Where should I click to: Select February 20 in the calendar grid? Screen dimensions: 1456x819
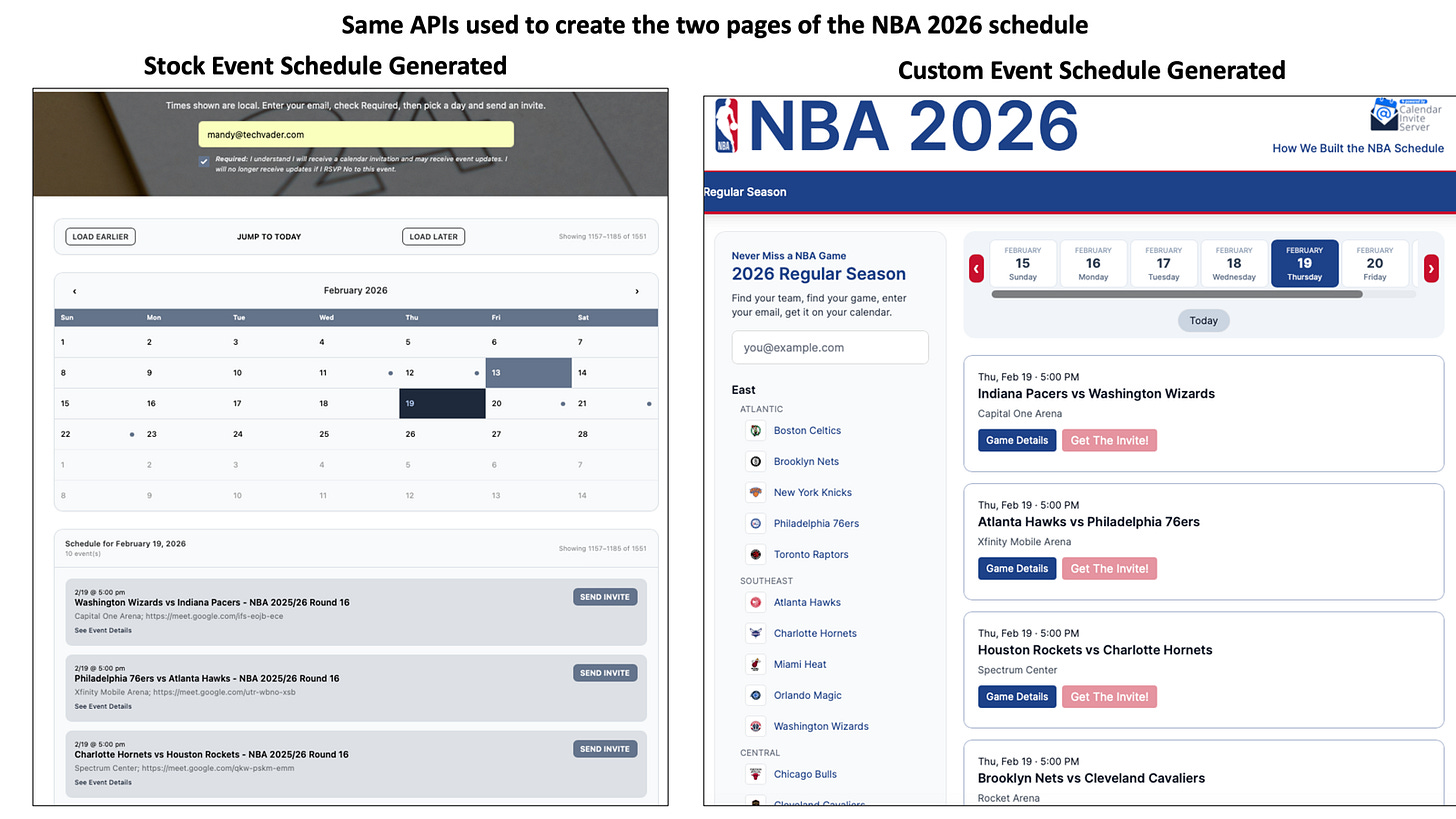click(x=529, y=404)
